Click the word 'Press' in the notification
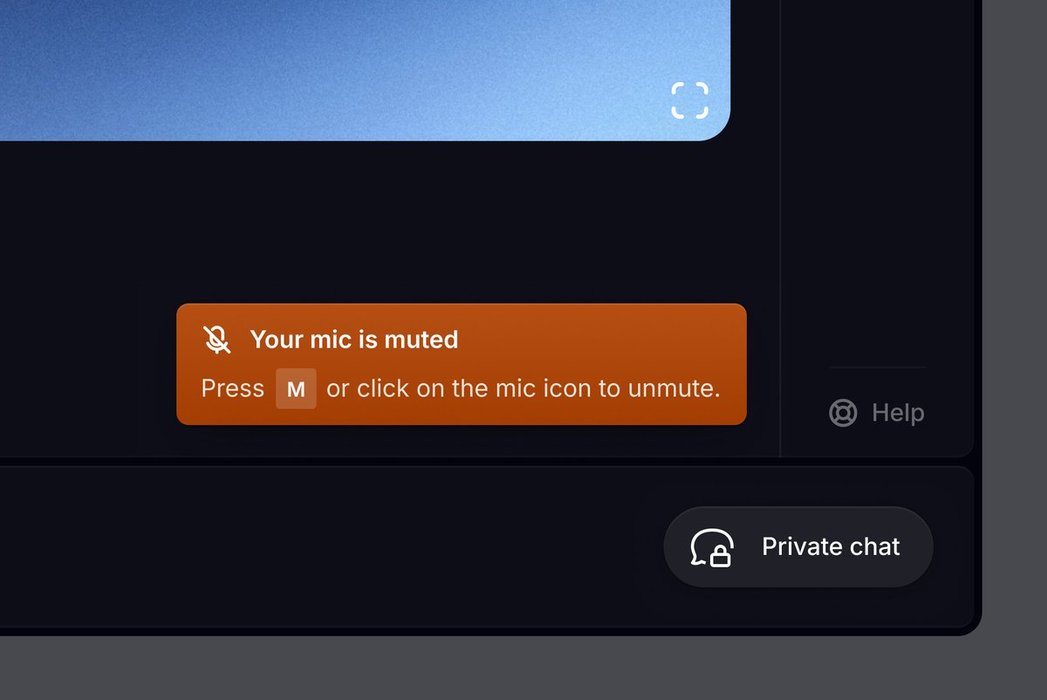This screenshot has width=1047, height=700. coord(232,388)
